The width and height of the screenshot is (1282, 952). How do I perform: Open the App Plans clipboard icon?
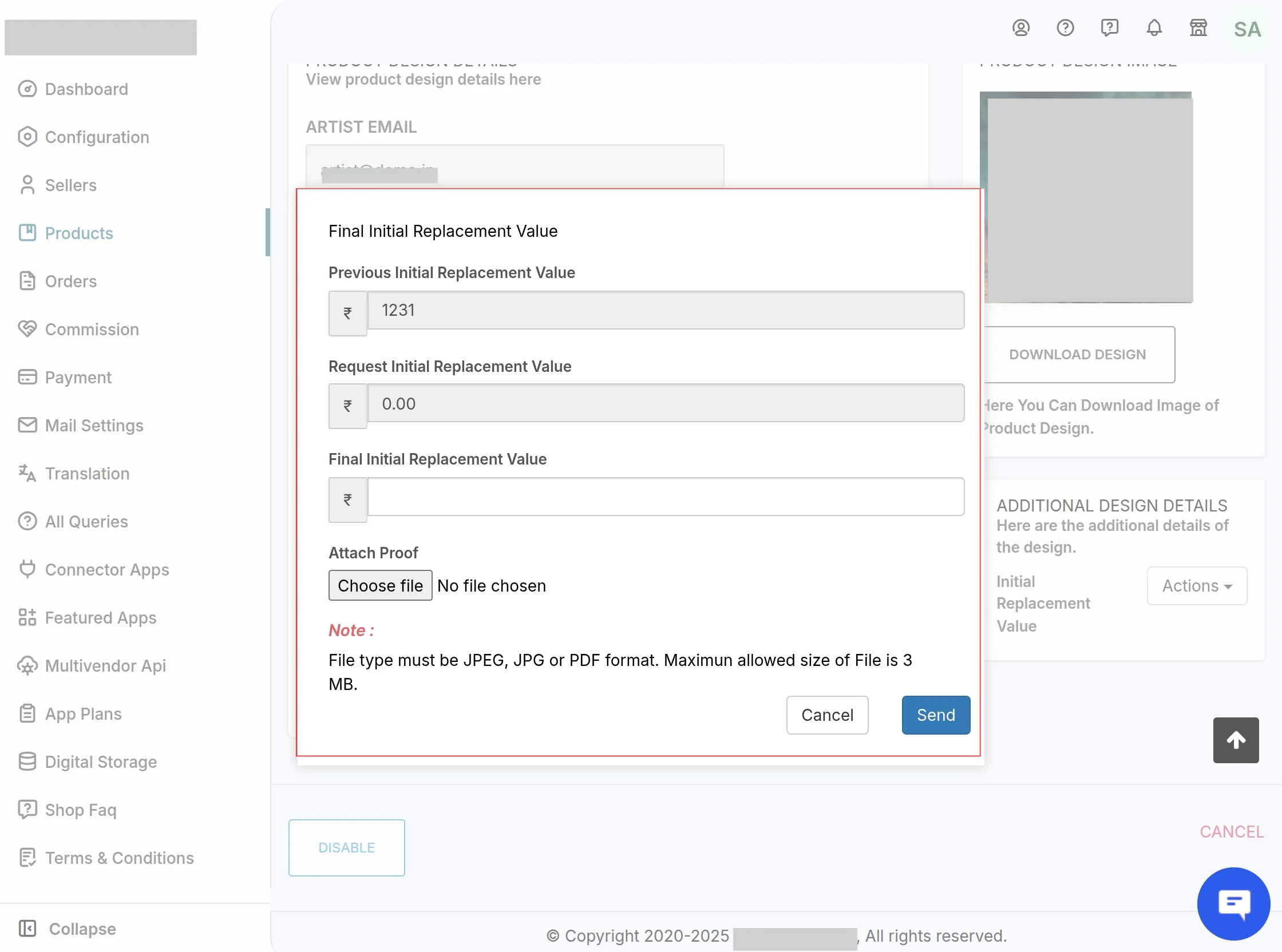27,713
